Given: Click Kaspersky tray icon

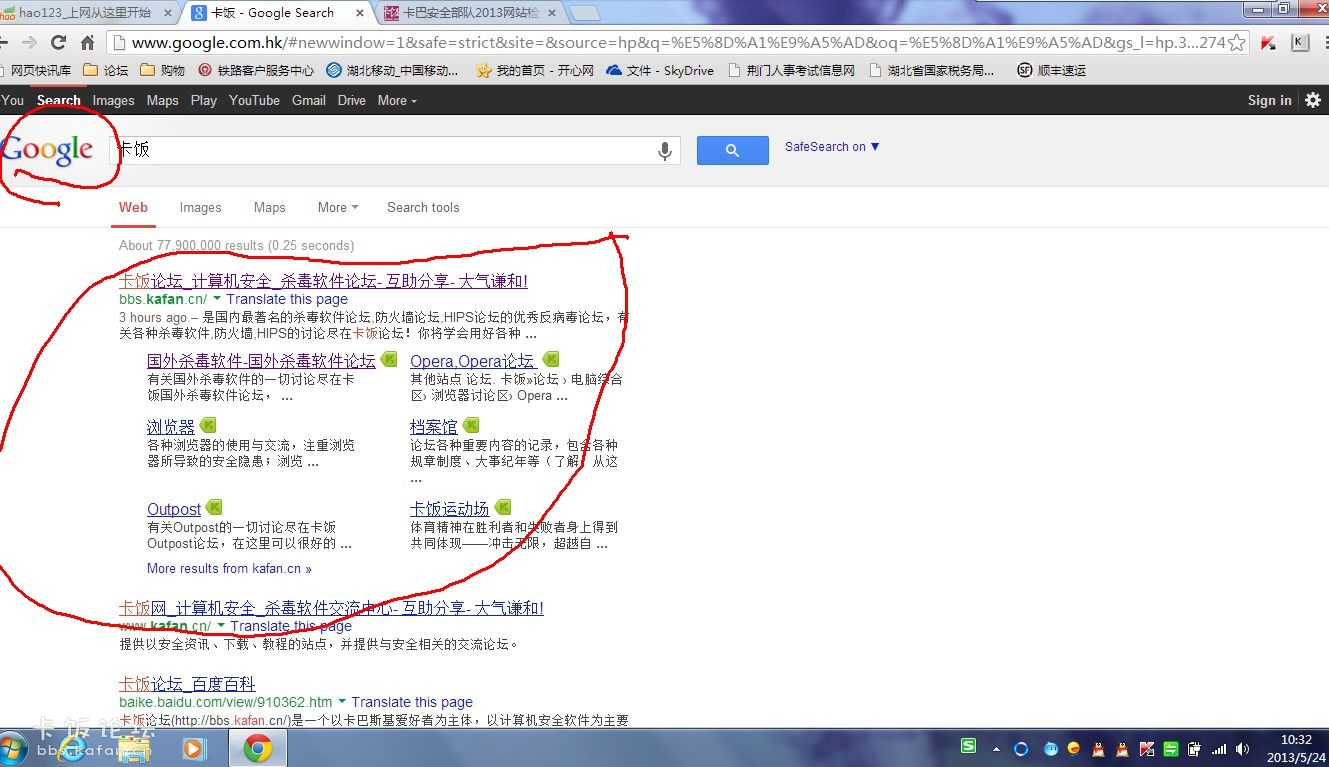Looking at the screenshot, I should (1148, 748).
